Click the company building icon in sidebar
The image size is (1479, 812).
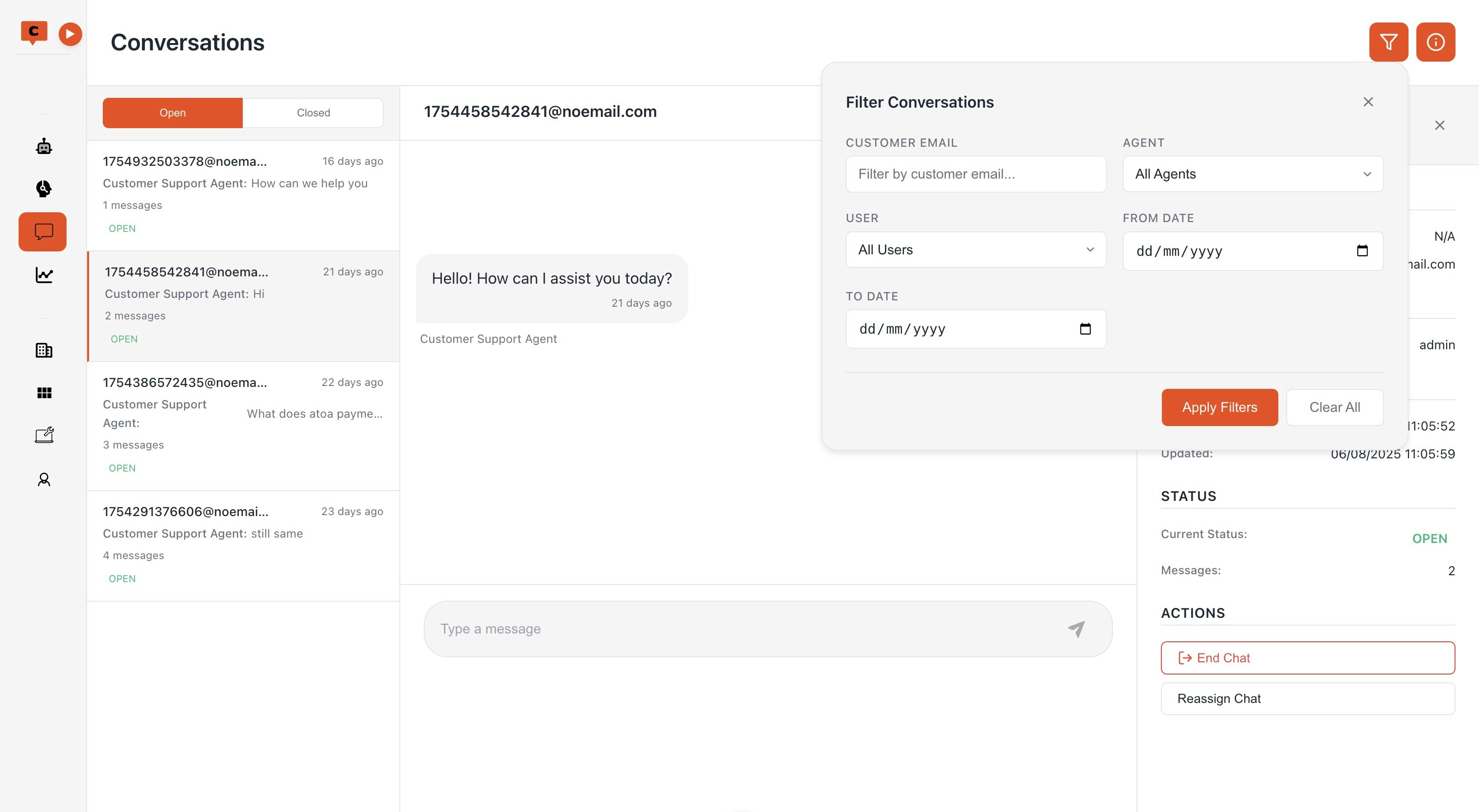tap(44, 350)
